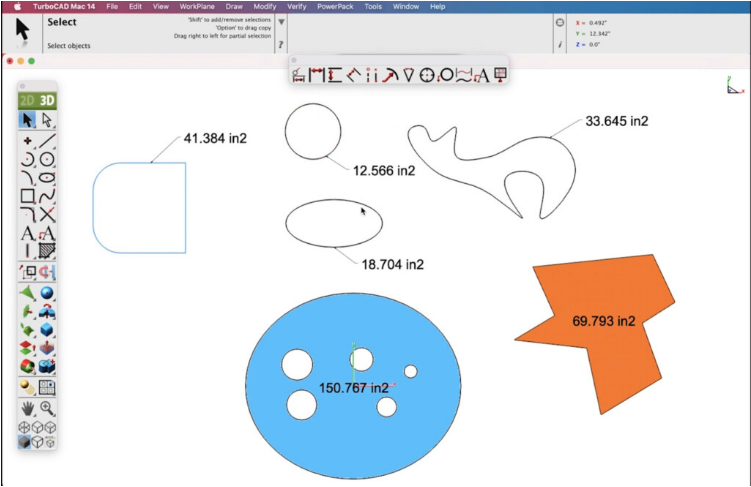Pick the Ellipse tool in tool palette

pyautogui.click(x=47, y=177)
